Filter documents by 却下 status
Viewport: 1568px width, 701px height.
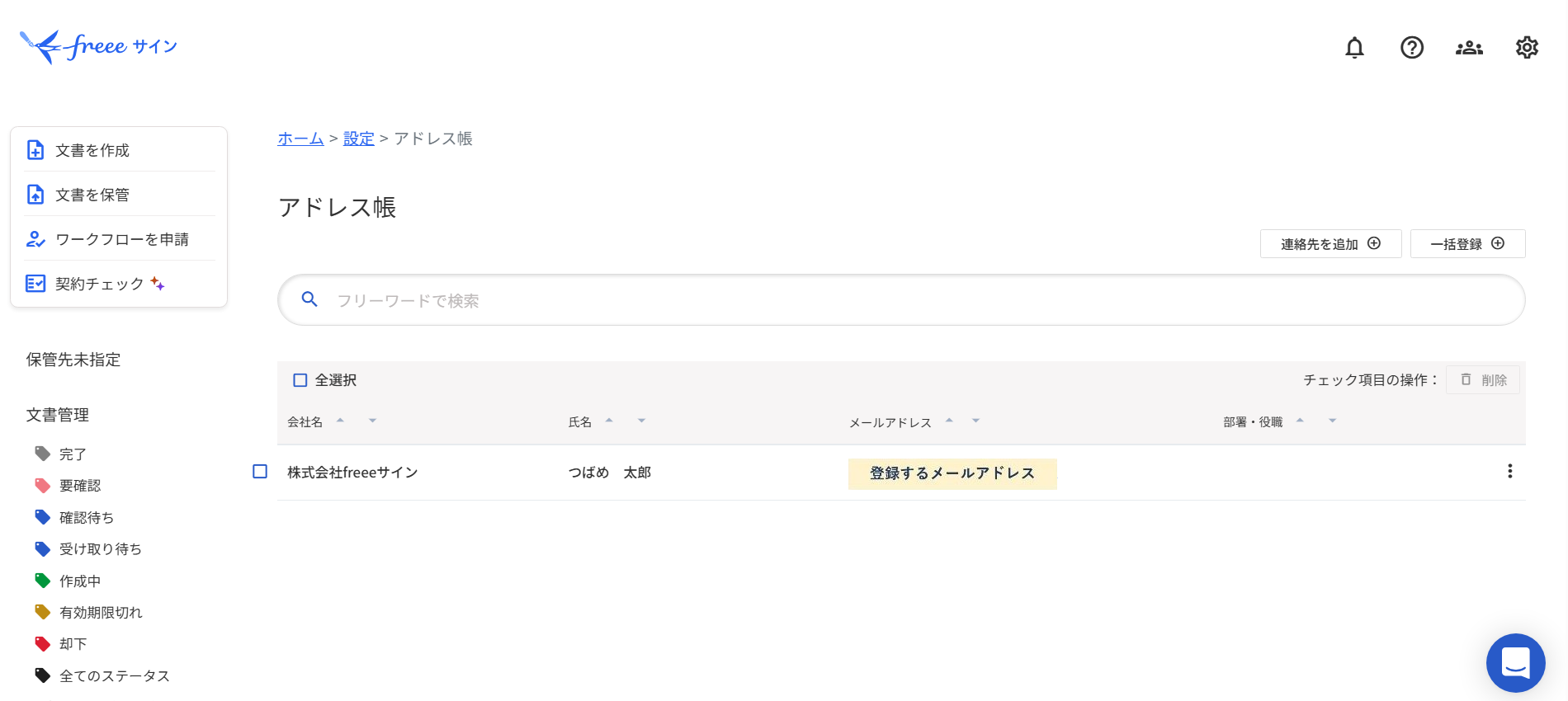[x=73, y=644]
